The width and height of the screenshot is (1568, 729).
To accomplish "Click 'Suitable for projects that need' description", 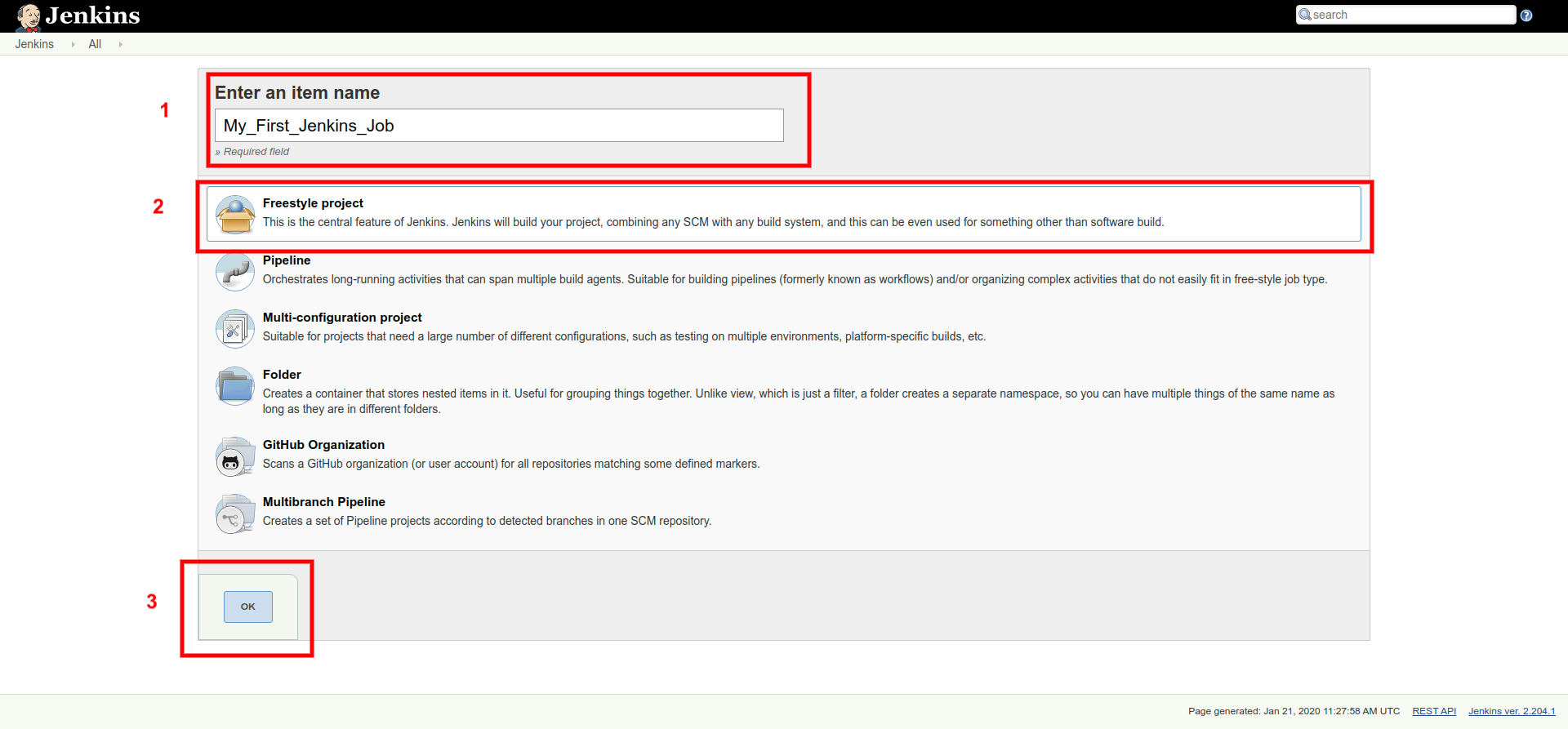I will tap(624, 336).
